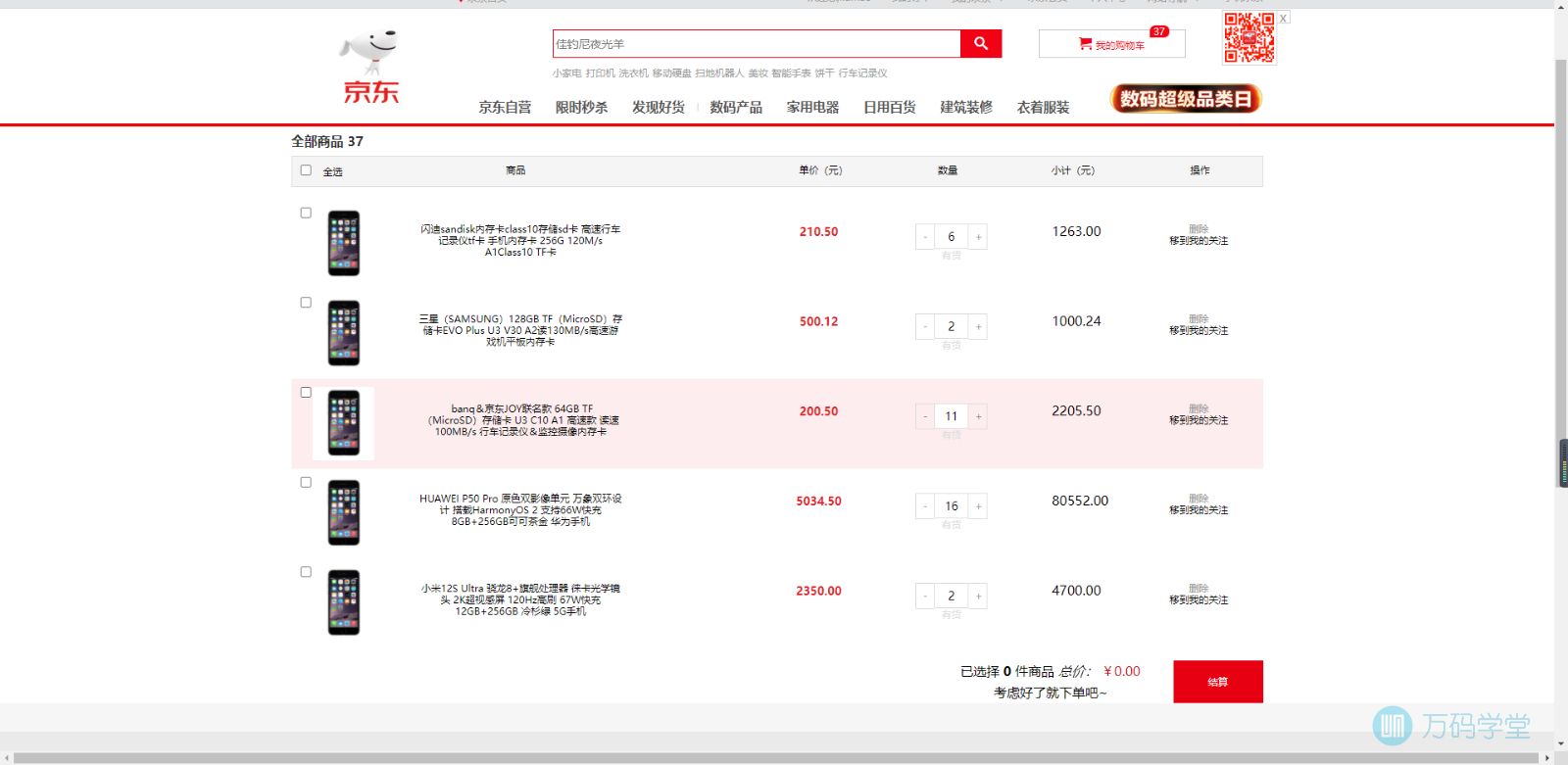Open 发现好货 navigation item
The width and height of the screenshot is (1568, 765).
(659, 108)
